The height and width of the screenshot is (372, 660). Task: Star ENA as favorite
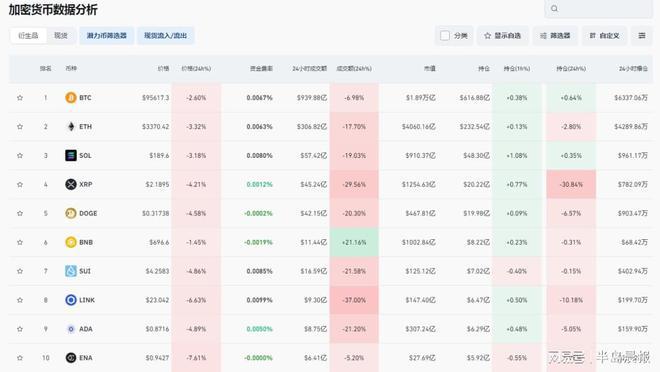[20, 358]
